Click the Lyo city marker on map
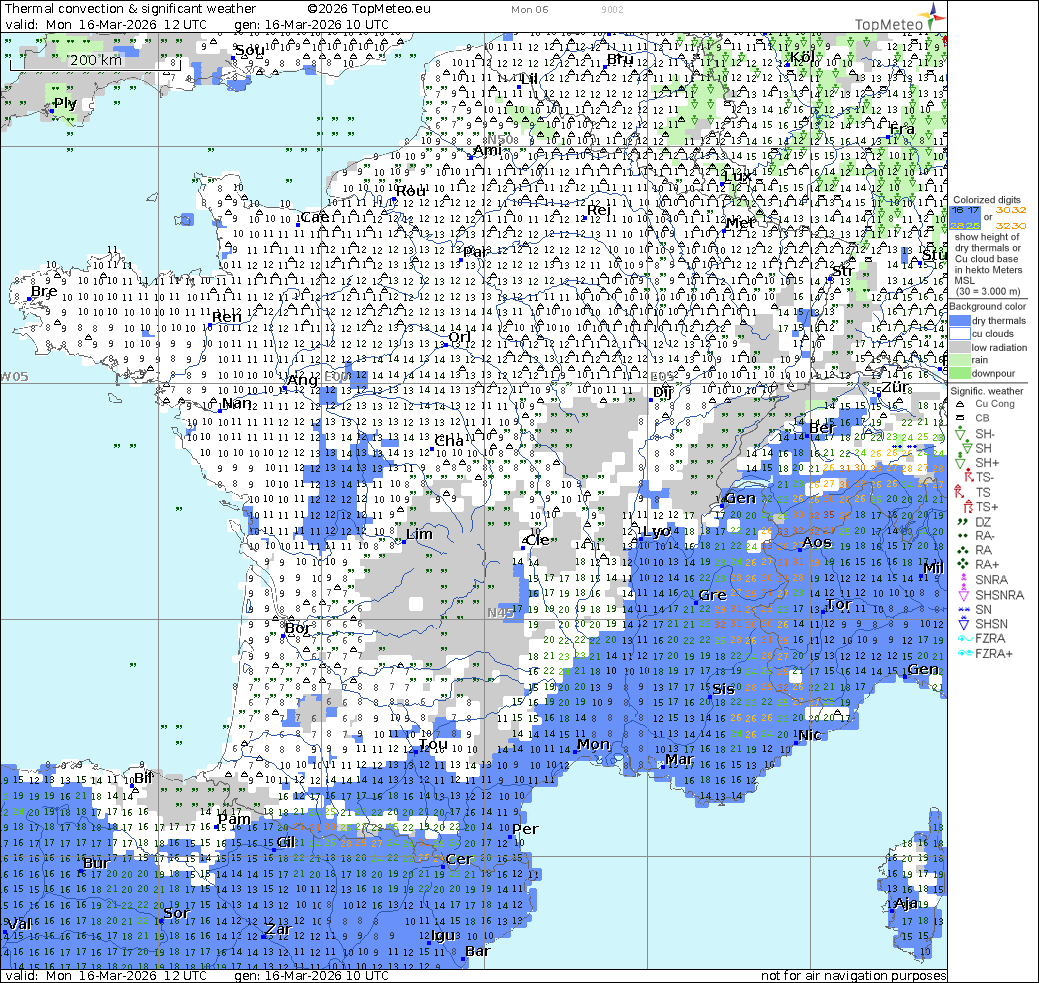Image resolution: width=1039 pixels, height=983 pixels. 639,541
